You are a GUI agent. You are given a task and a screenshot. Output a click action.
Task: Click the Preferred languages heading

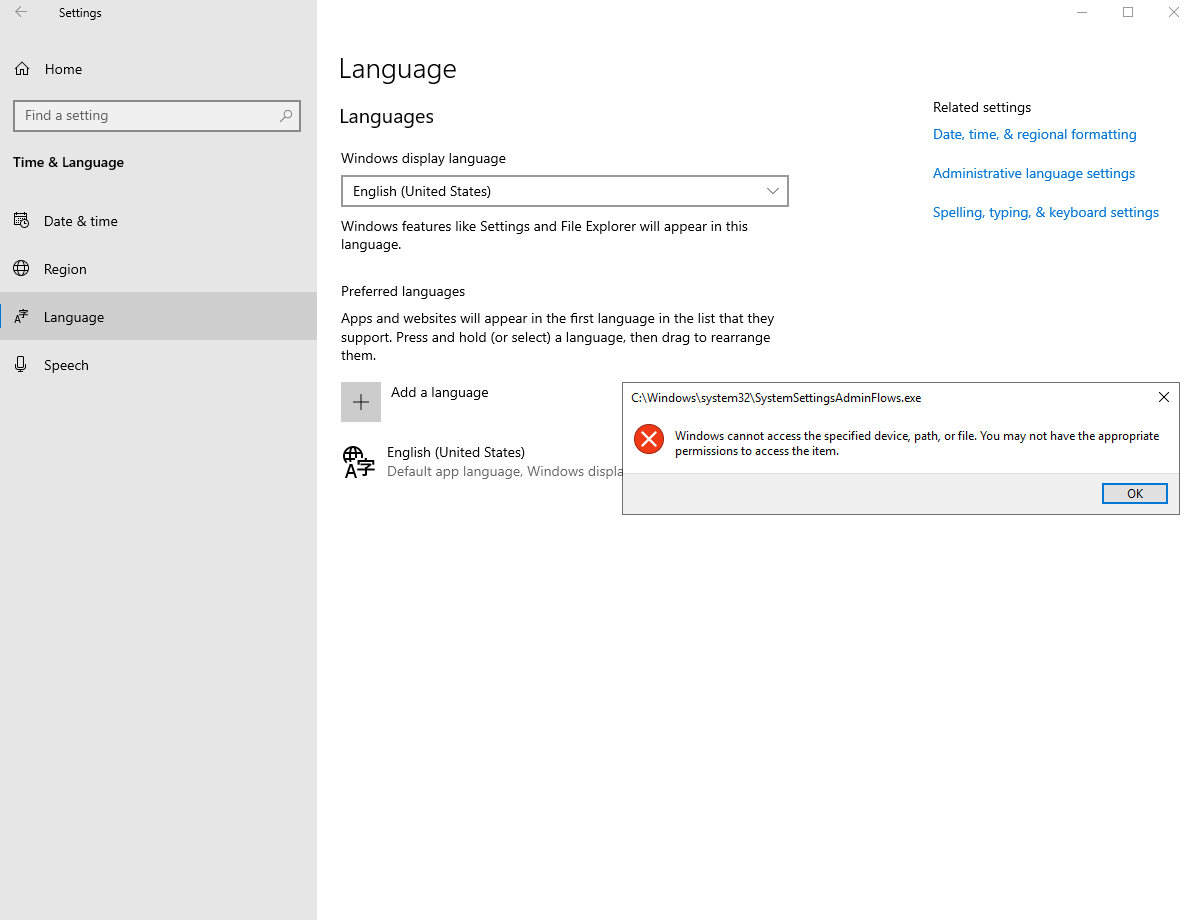coord(403,291)
